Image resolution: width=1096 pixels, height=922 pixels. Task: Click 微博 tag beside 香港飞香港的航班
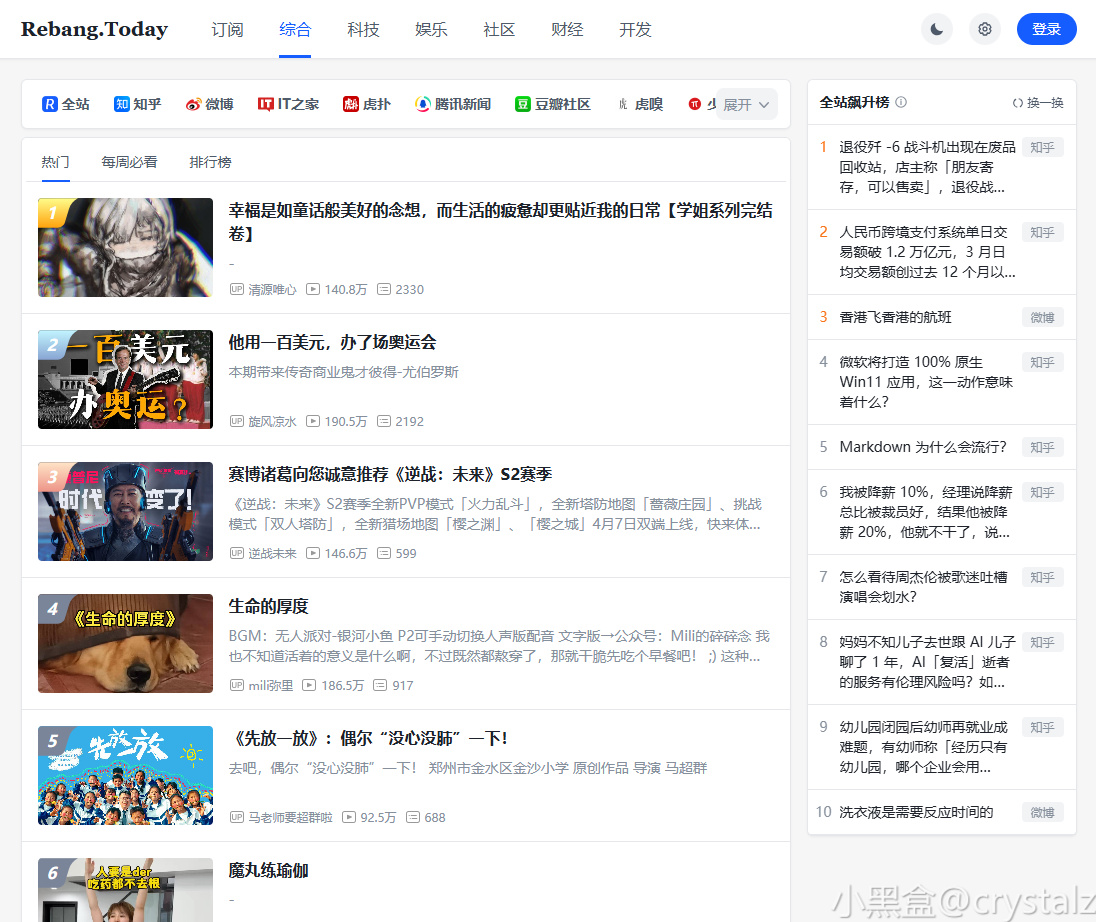1042,317
